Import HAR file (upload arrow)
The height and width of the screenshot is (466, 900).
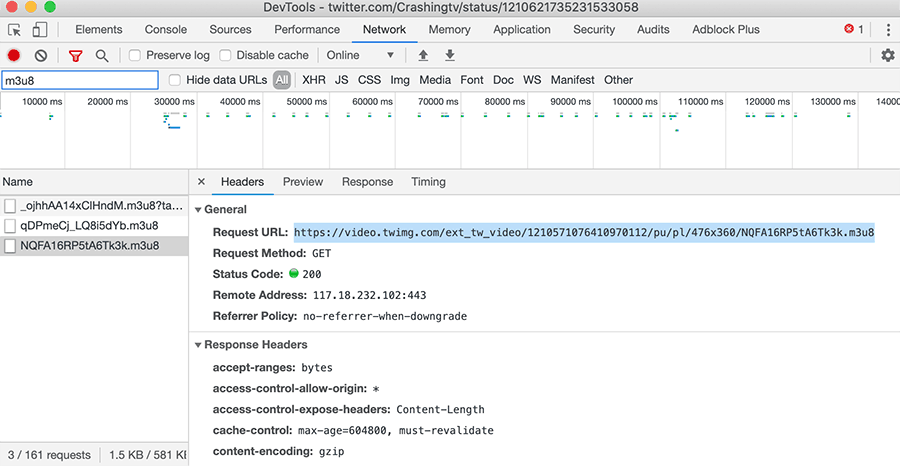[x=423, y=56]
